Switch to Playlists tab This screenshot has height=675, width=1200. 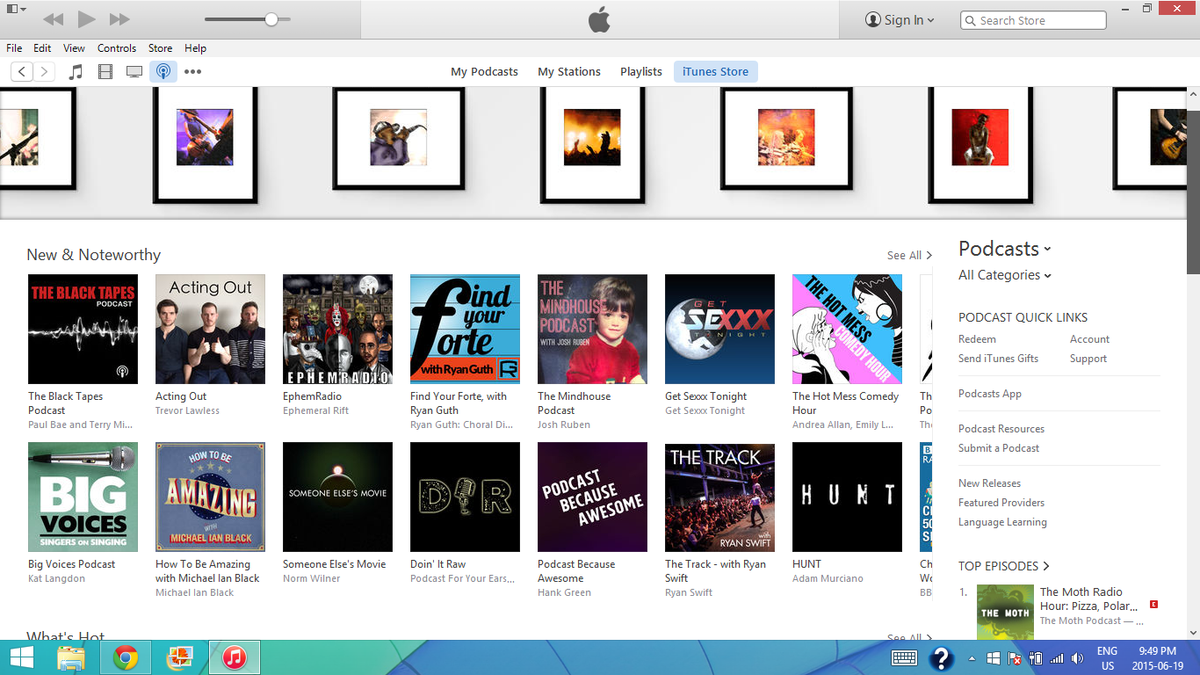click(641, 72)
